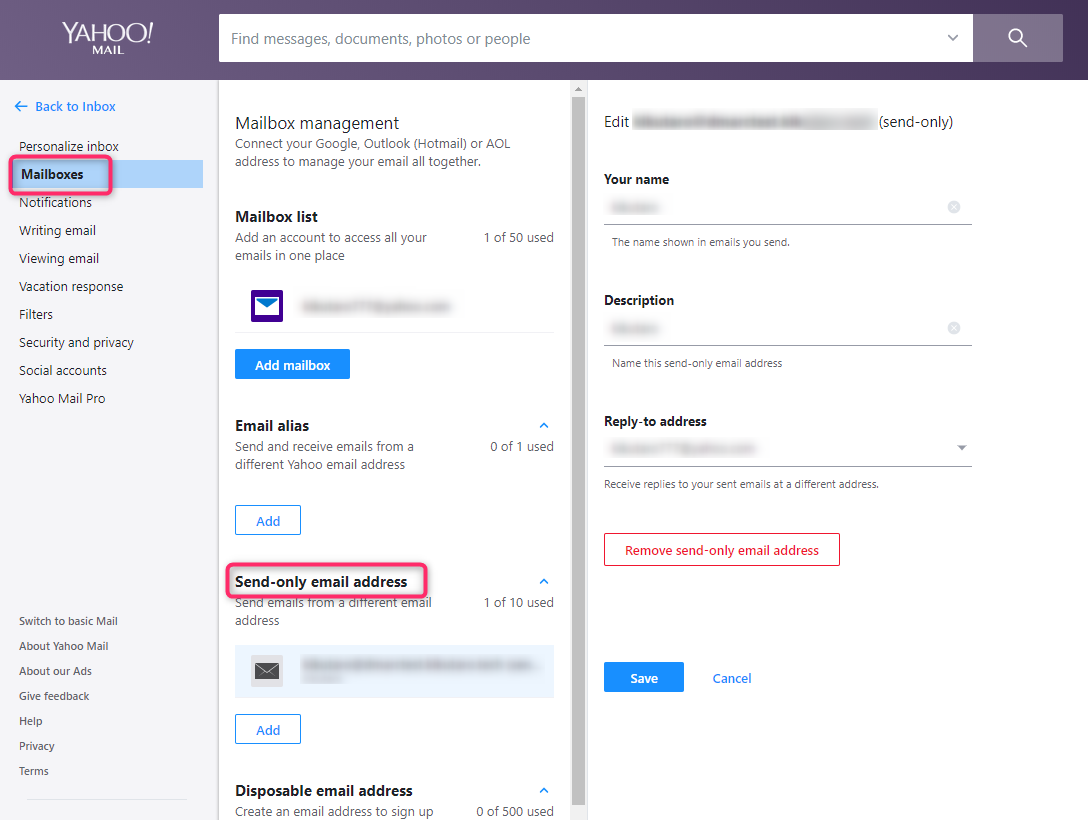The image size is (1088, 820).
Task: Open Filters settings
Action: [36, 314]
